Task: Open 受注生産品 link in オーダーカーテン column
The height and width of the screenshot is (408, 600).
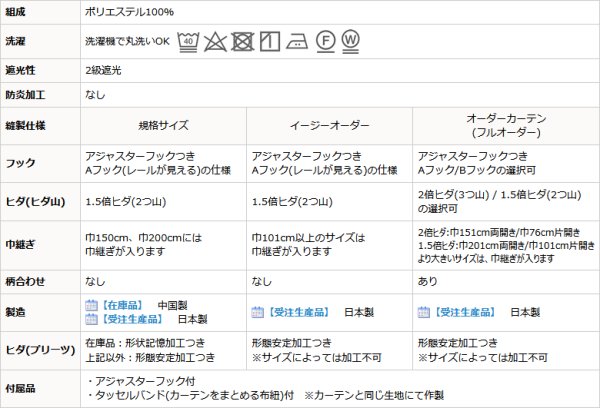Action: pos(464,312)
